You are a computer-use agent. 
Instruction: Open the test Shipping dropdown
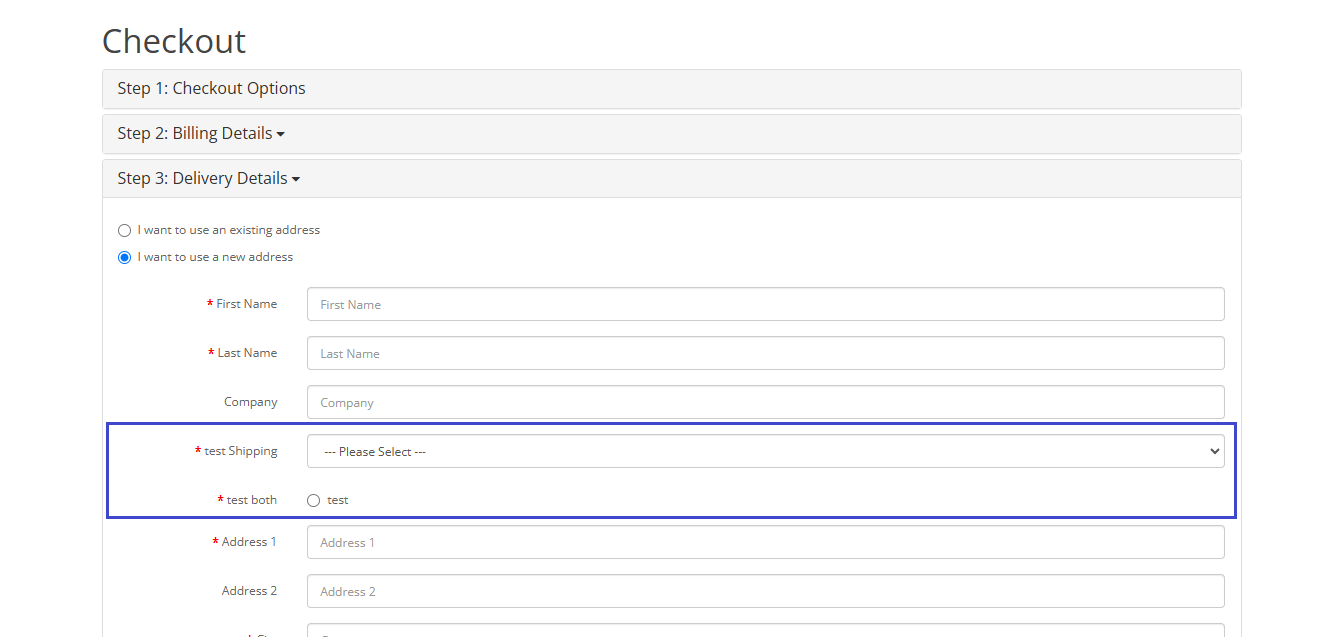(765, 452)
